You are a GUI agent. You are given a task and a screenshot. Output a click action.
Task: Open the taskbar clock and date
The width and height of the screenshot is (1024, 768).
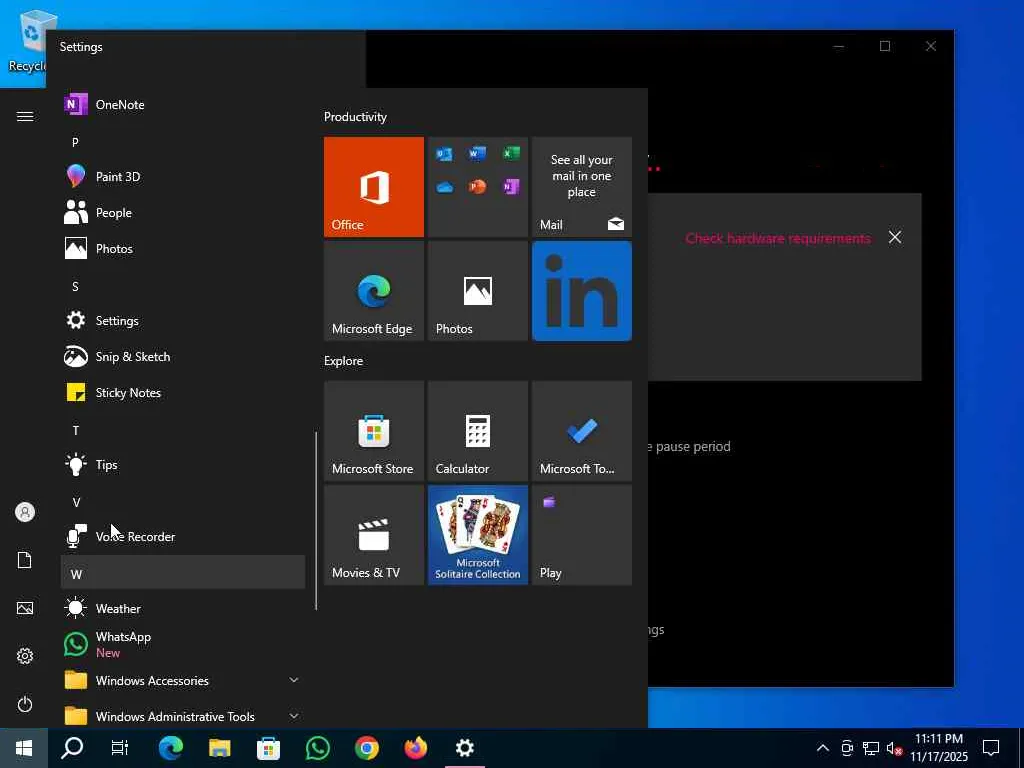pyautogui.click(x=939, y=748)
